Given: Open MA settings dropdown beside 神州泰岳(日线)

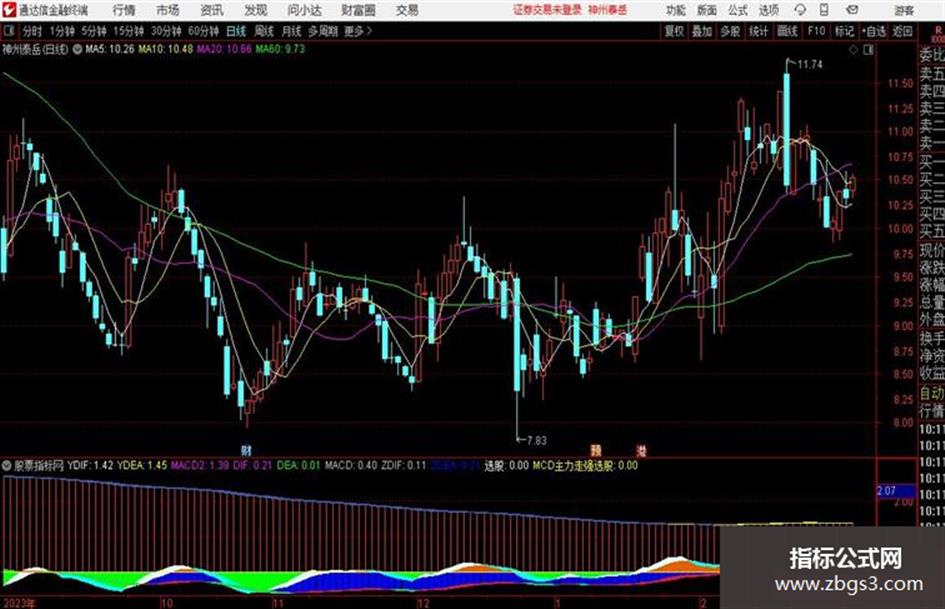Looking at the screenshot, I should click(x=77, y=49).
